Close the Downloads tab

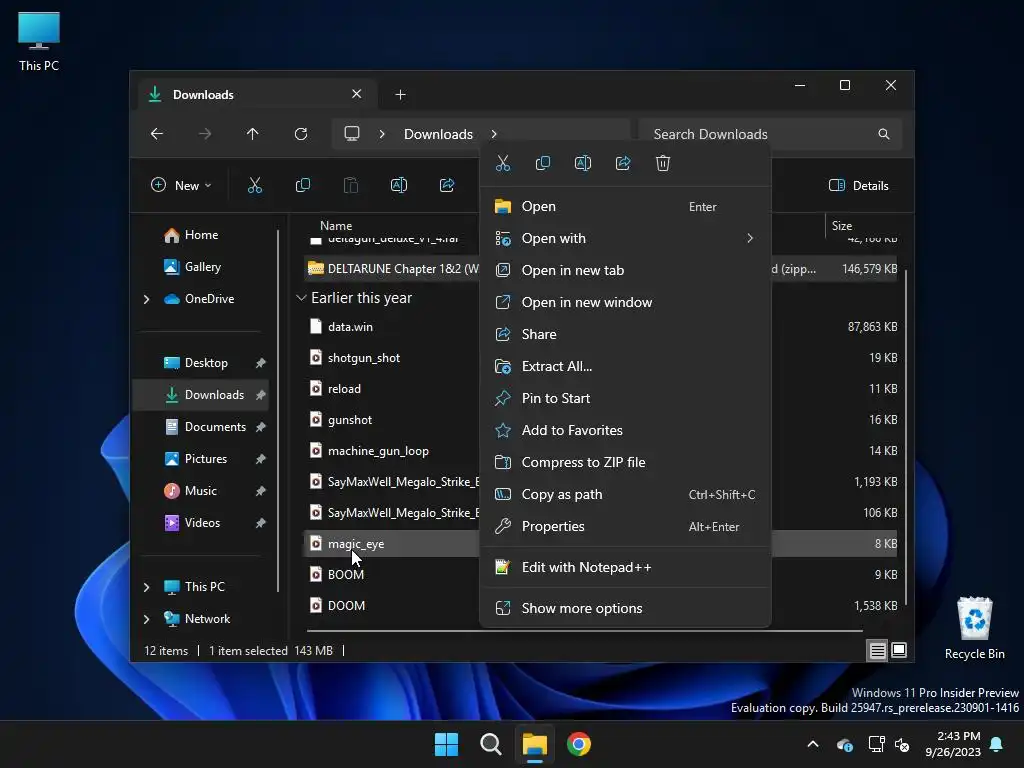357,94
